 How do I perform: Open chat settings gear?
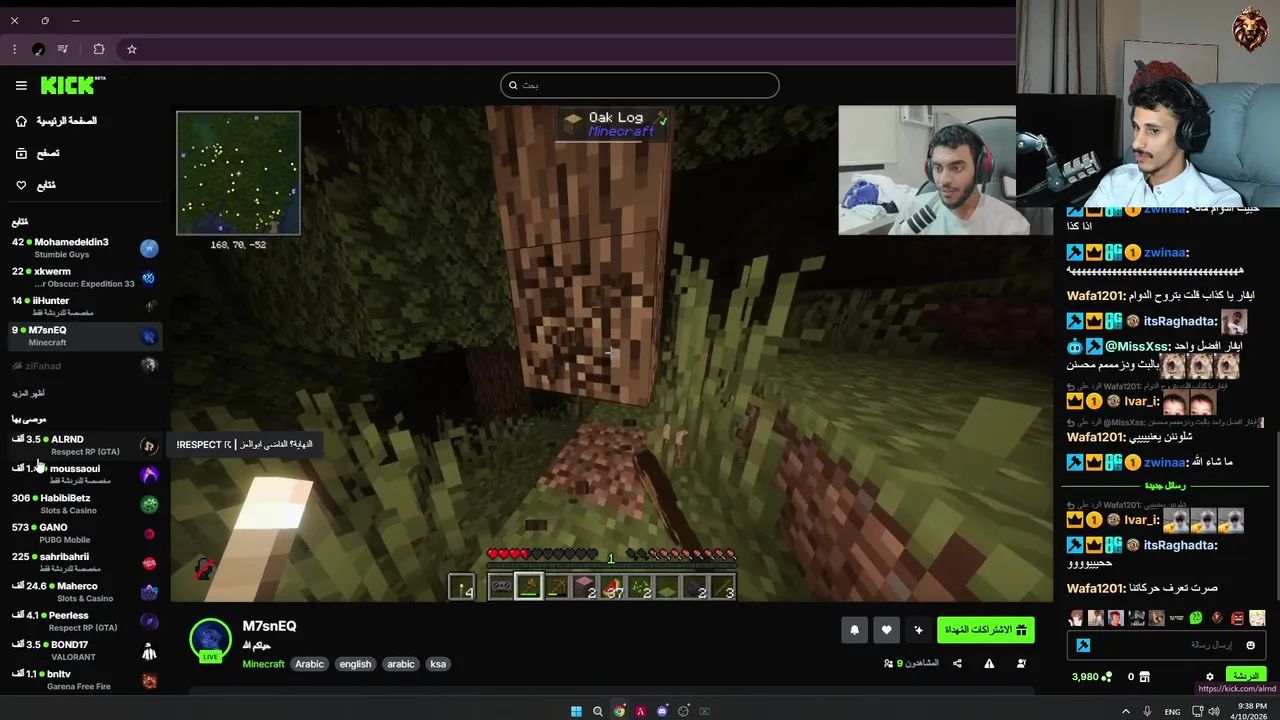coord(1209,677)
